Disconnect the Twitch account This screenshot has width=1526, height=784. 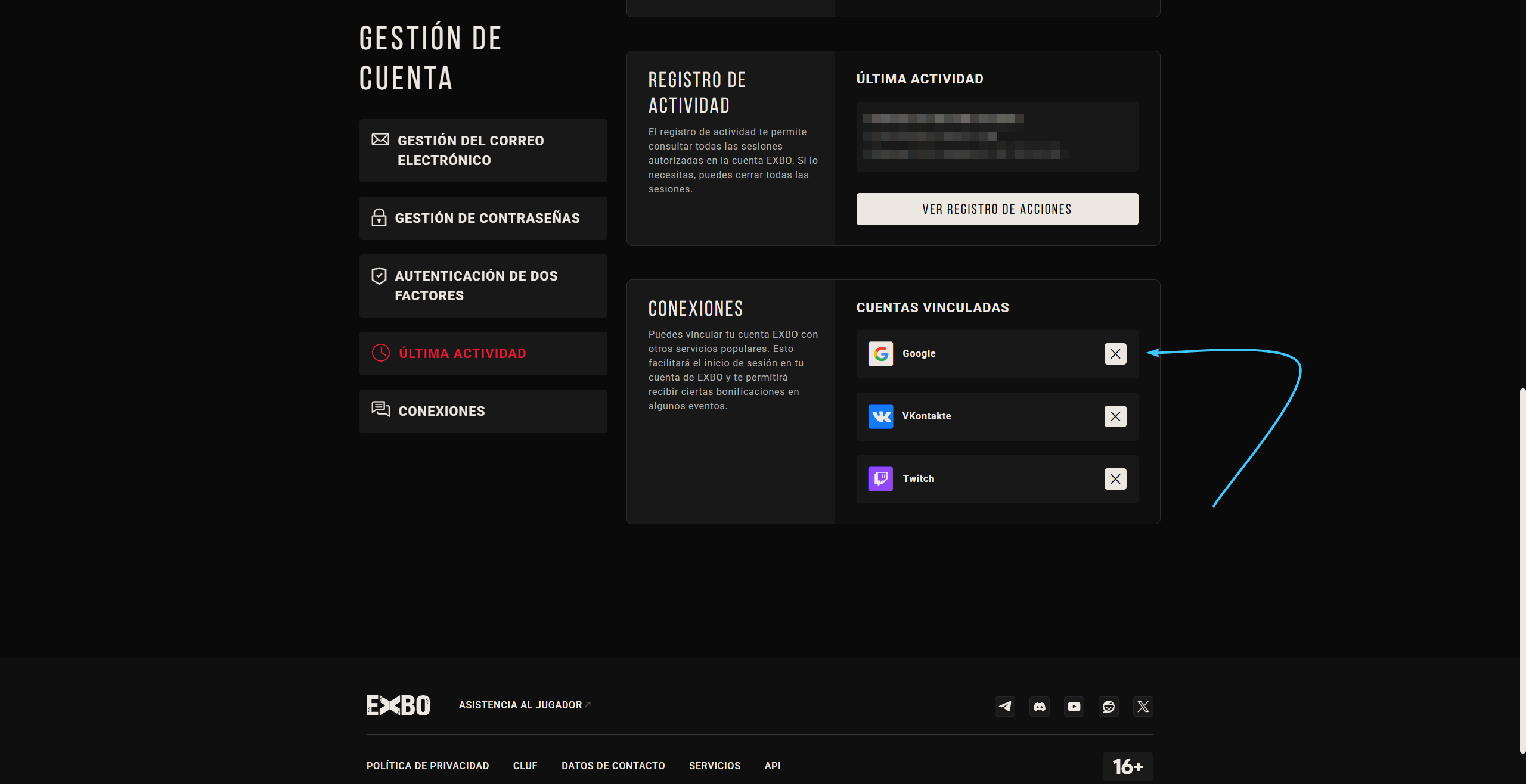pos(1115,479)
